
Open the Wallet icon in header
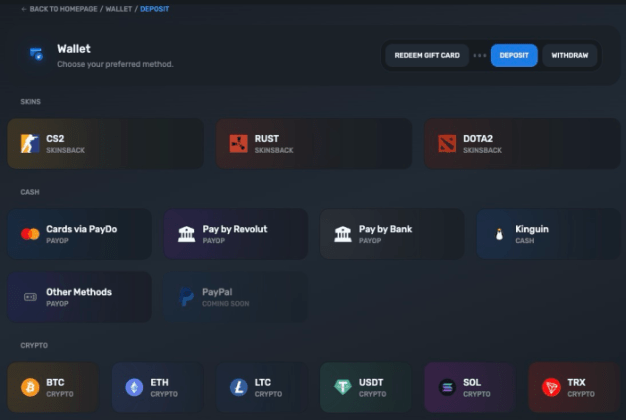click(36, 55)
